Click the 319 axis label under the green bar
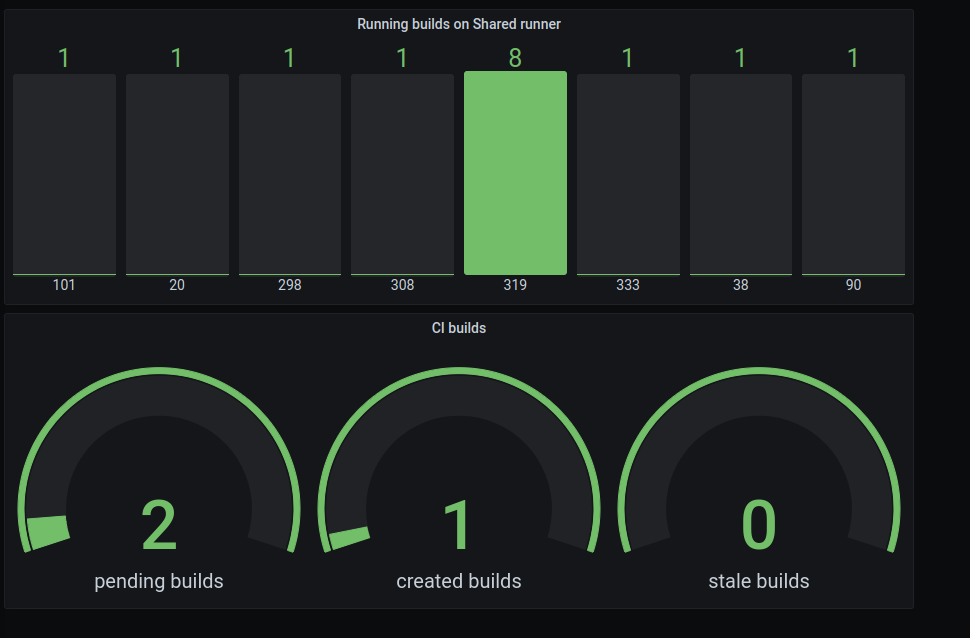Screen dimensions: 970x638 click(515, 285)
